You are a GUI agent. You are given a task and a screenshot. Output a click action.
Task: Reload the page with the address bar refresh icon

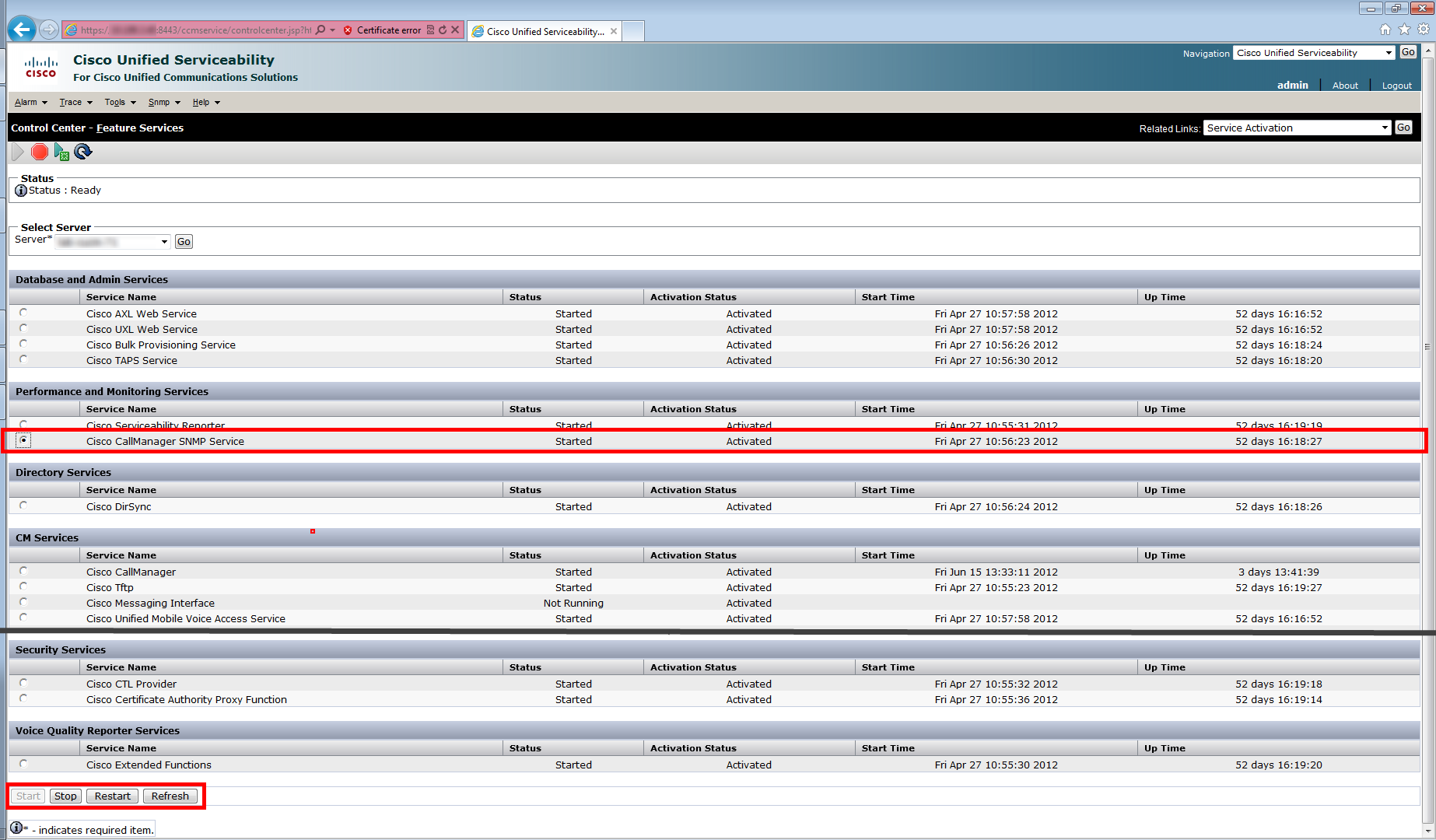click(x=443, y=30)
